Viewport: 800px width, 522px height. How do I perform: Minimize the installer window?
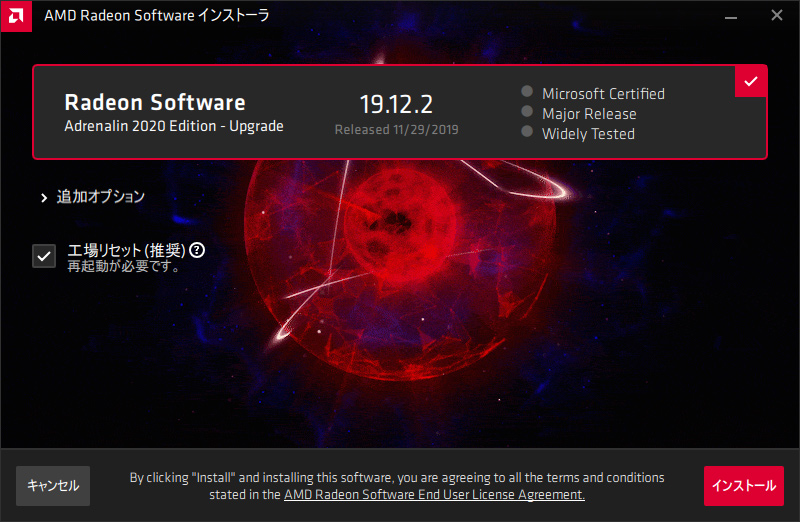click(x=731, y=16)
